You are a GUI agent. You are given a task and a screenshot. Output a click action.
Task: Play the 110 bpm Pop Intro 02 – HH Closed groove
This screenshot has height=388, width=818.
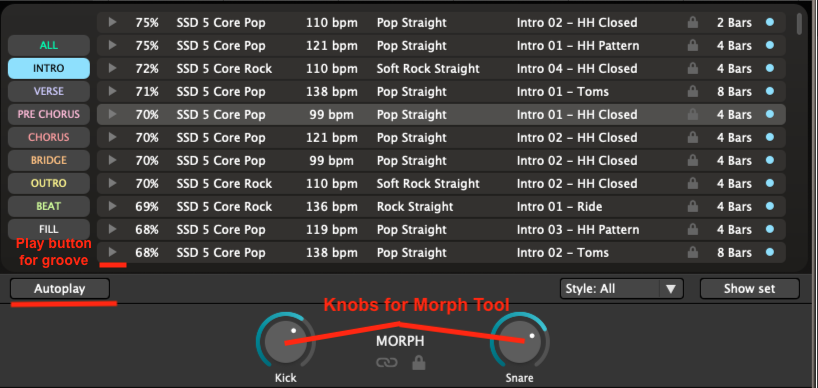(112, 22)
